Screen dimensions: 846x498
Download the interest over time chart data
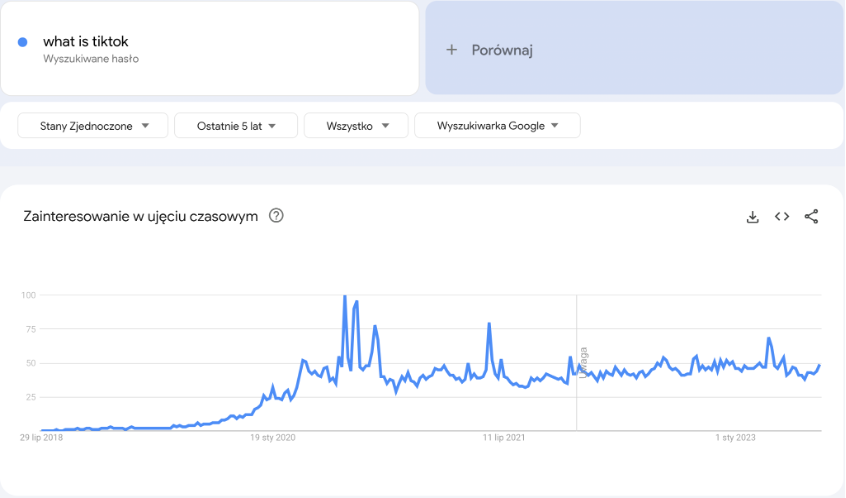point(753,217)
